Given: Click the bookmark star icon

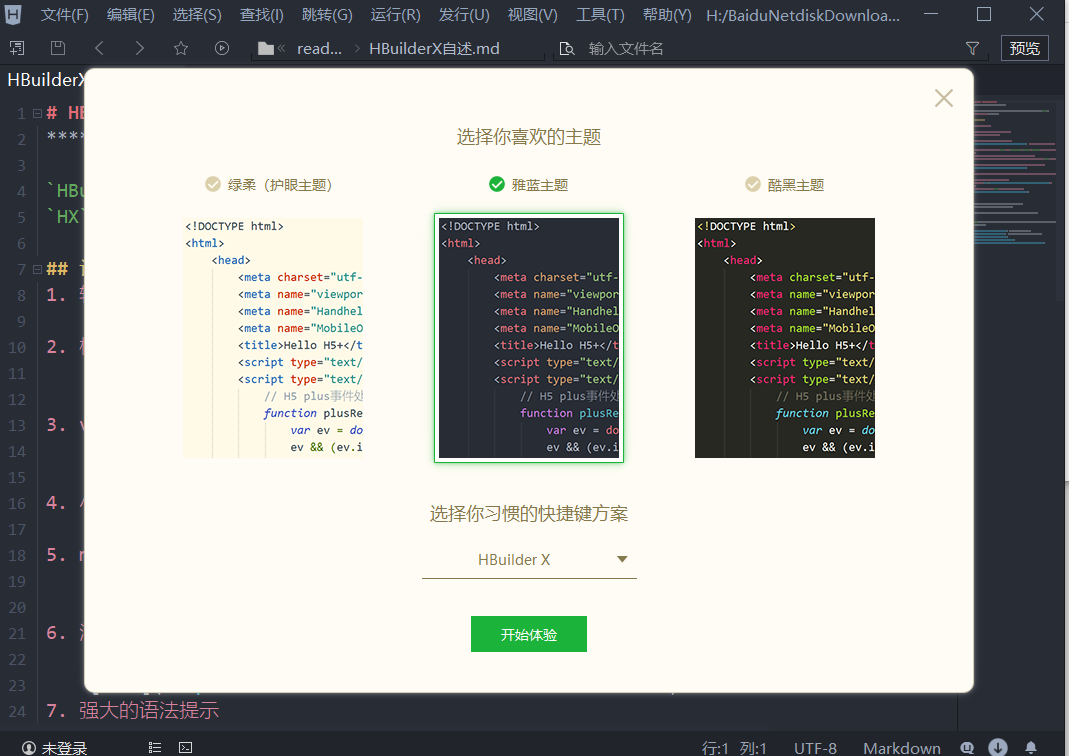Looking at the screenshot, I should click(181, 48).
